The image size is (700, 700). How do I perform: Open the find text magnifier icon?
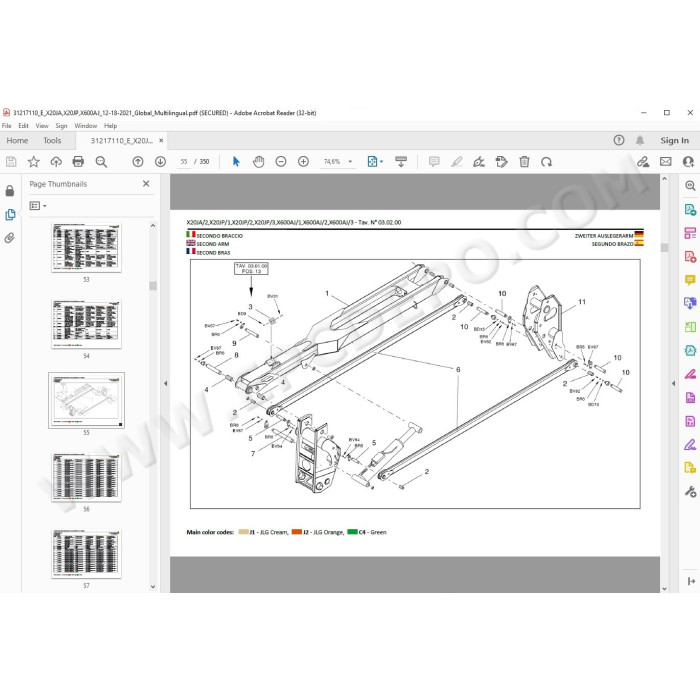click(x=101, y=162)
